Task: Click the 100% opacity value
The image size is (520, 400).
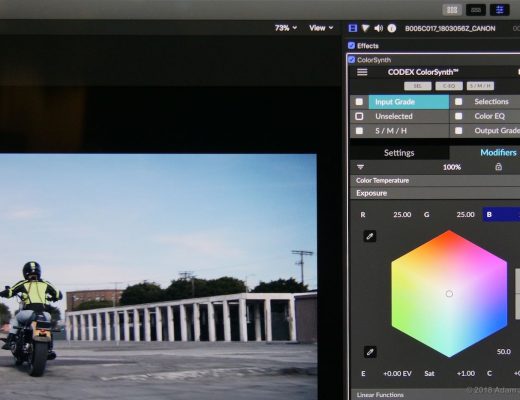Action: [452, 167]
